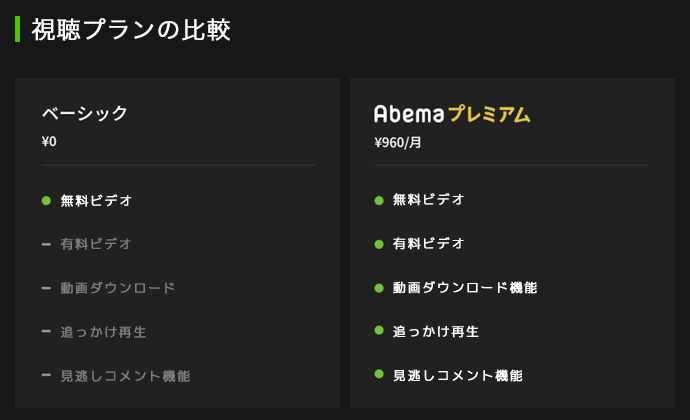690x420 pixels.
Task: Click dash icon beside Basic 見逃しコメント機能
Action: tap(46, 375)
